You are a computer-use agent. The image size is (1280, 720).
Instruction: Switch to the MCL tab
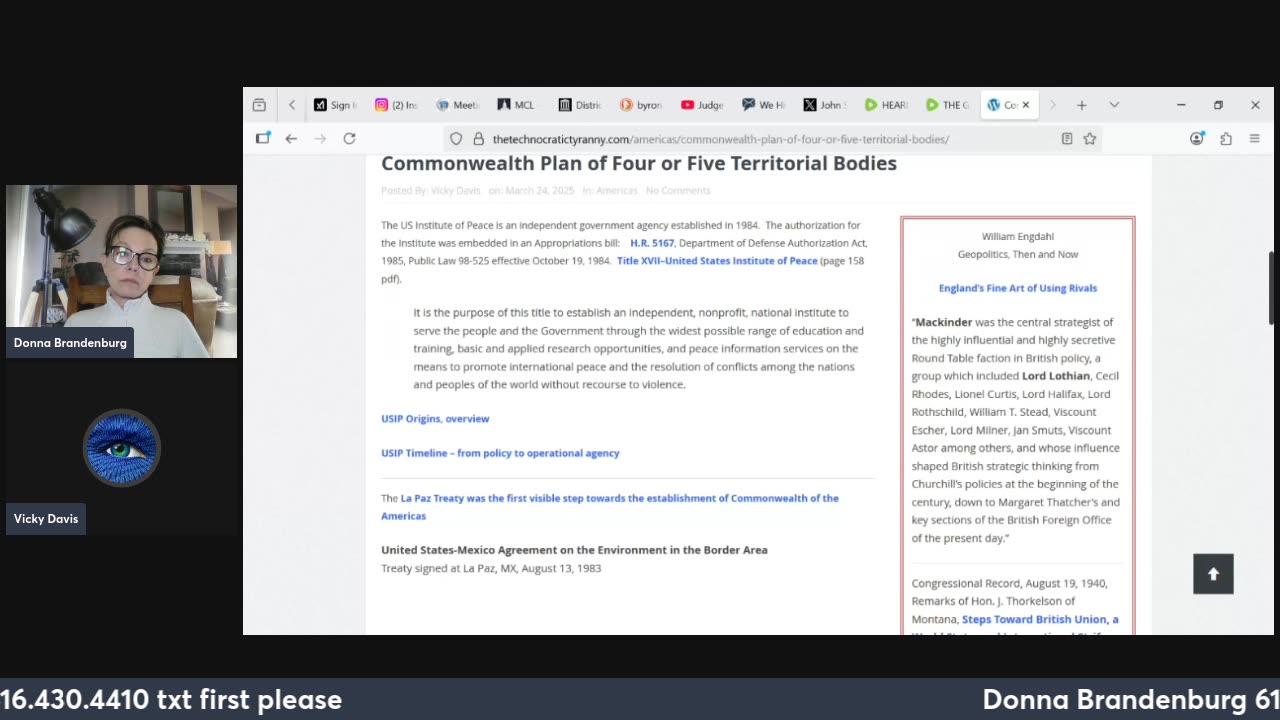coord(518,105)
